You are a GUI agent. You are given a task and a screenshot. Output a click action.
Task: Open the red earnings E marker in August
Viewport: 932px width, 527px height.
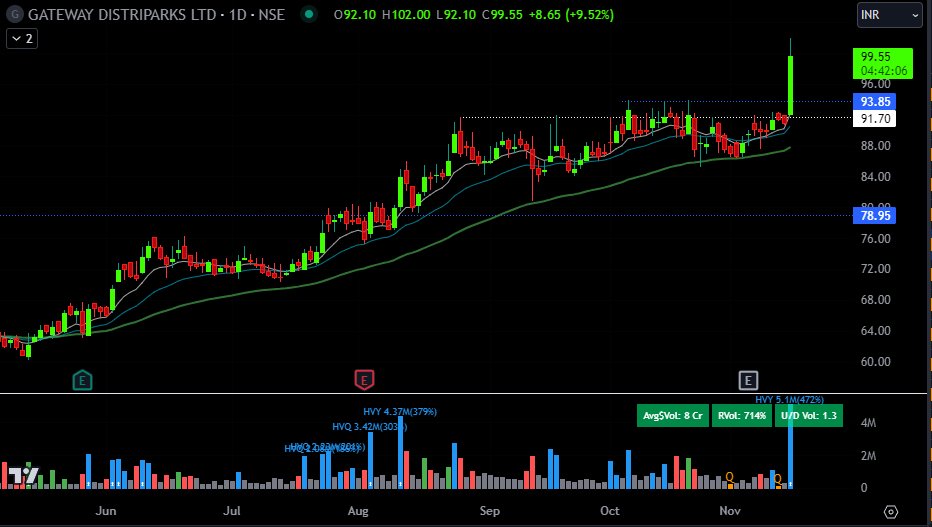tap(364, 380)
